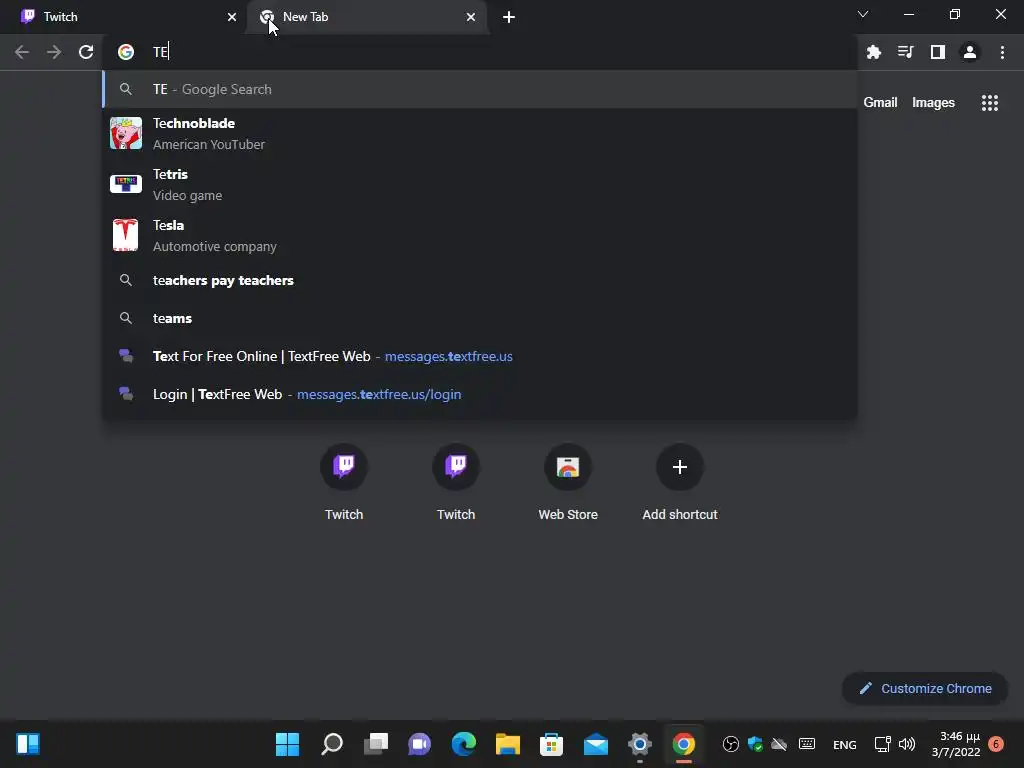Open Login TextFree Web suggestion

[480, 394]
